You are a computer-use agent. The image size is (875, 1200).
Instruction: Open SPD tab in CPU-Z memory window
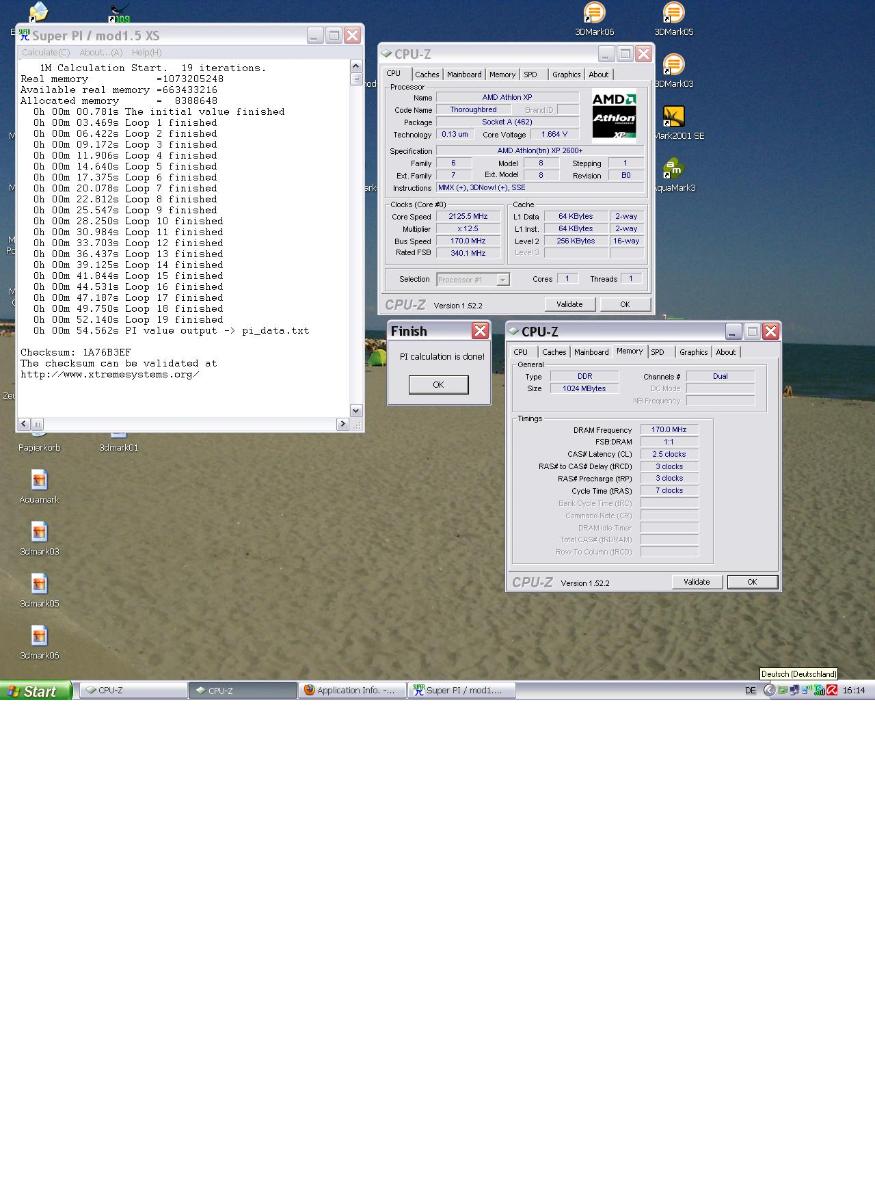pos(657,352)
